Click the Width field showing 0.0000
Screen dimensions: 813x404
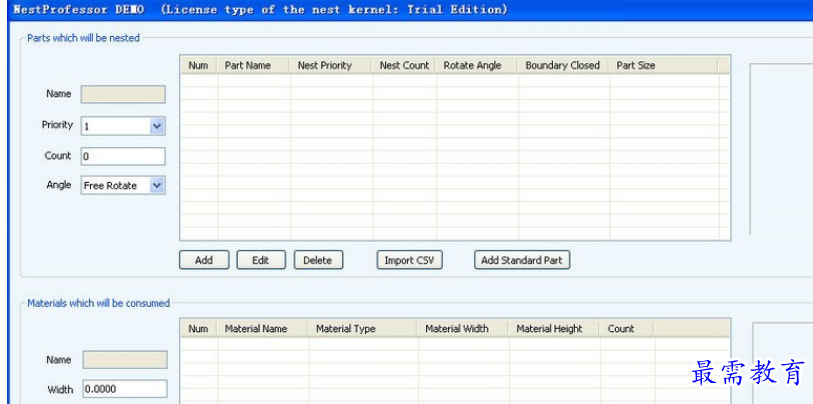pyautogui.click(x=125, y=389)
